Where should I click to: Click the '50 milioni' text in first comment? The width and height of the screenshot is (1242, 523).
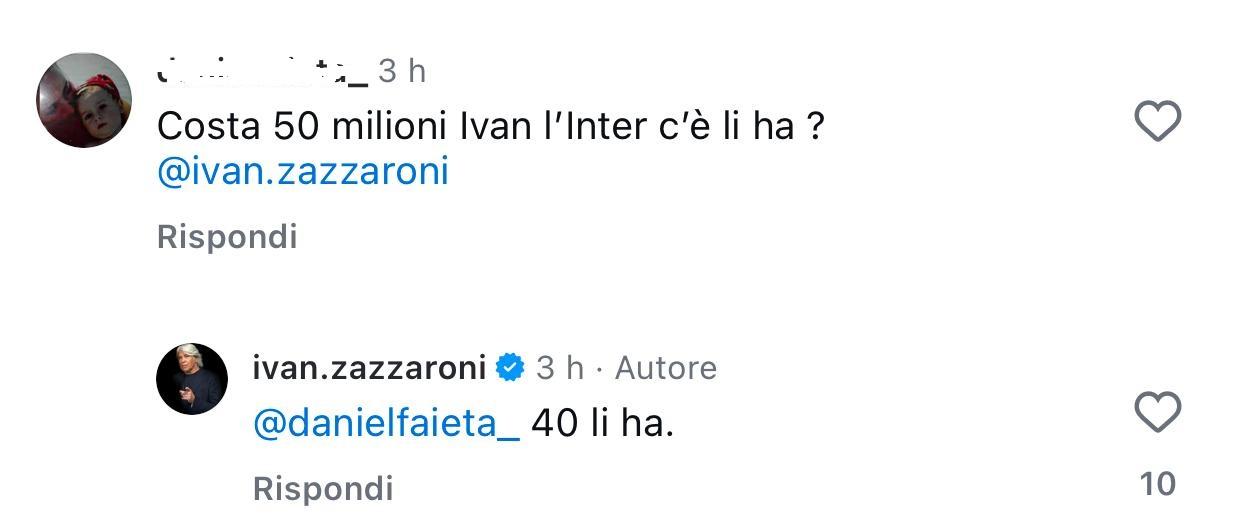[342, 127]
